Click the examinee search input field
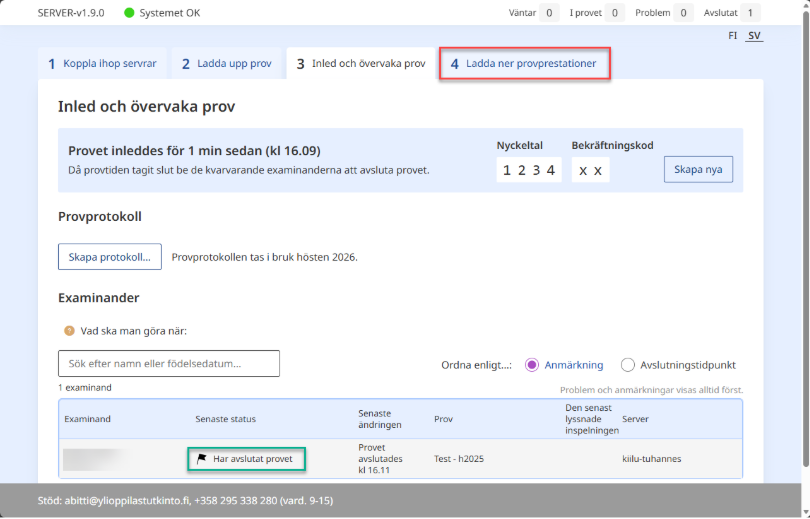Viewport: 810px width, 519px height. point(169,364)
